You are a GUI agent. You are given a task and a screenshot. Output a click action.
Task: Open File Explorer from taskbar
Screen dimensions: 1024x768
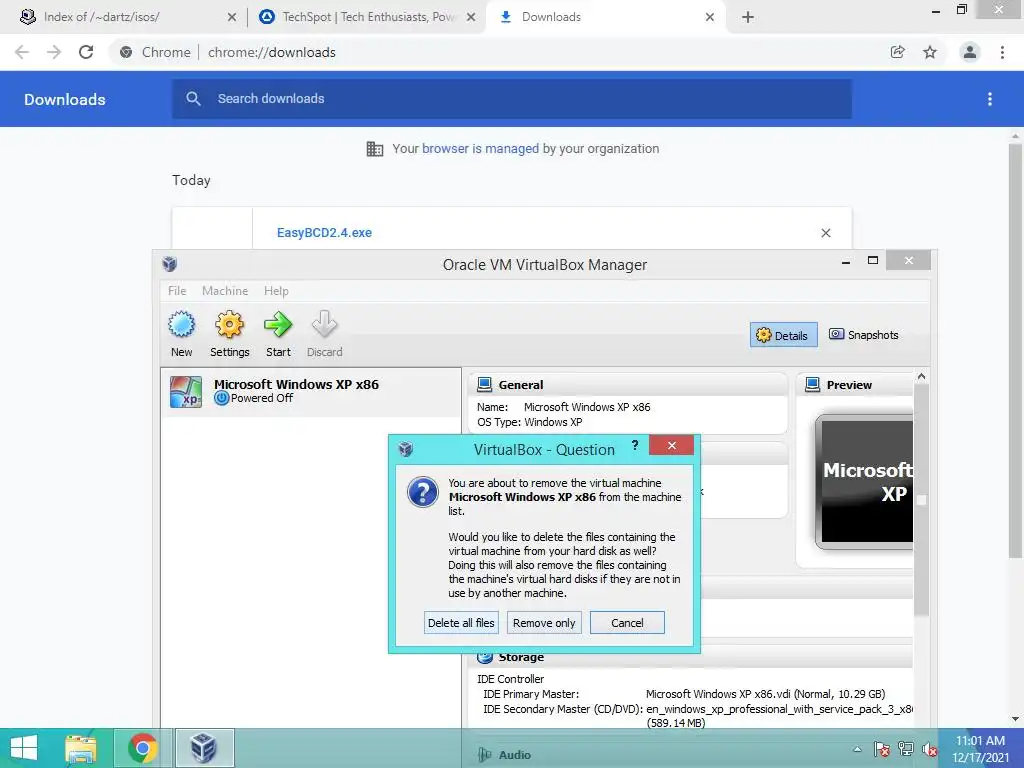[81, 748]
